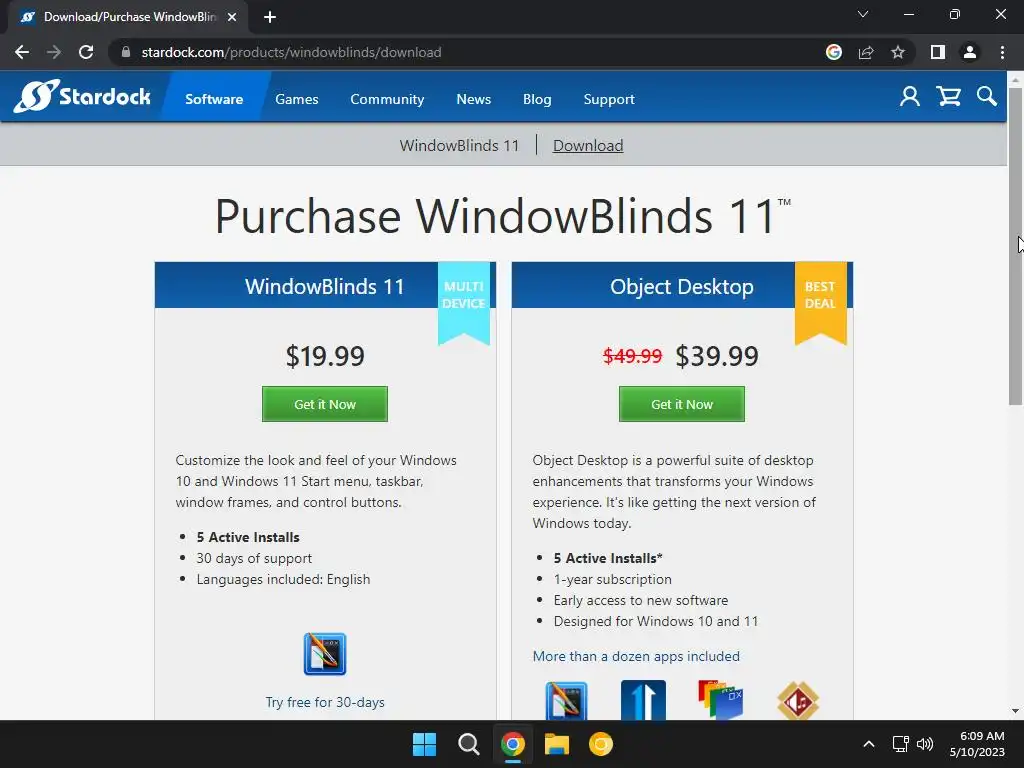Click the share page icon
The width and height of the screenshot is (1024, 768).
click(866, 52)
